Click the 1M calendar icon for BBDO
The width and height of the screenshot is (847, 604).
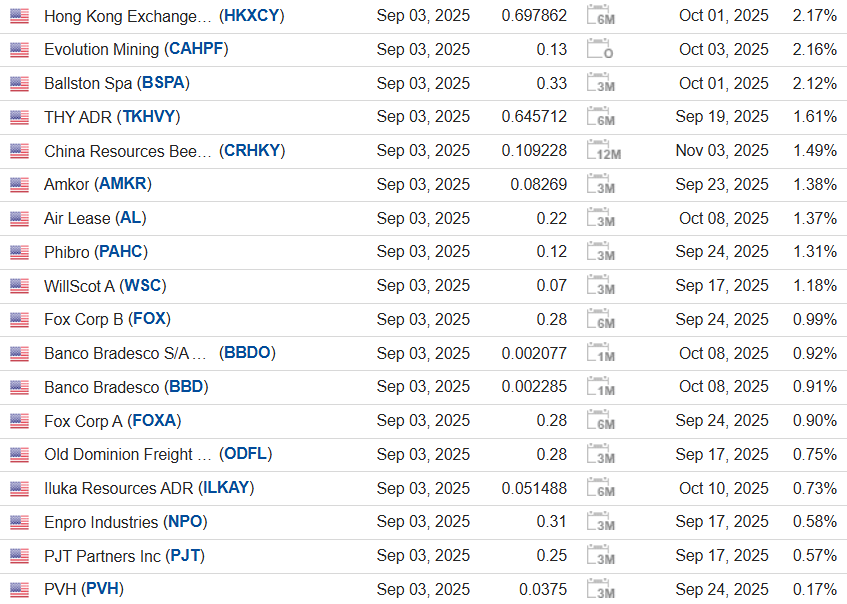(601, 353)
